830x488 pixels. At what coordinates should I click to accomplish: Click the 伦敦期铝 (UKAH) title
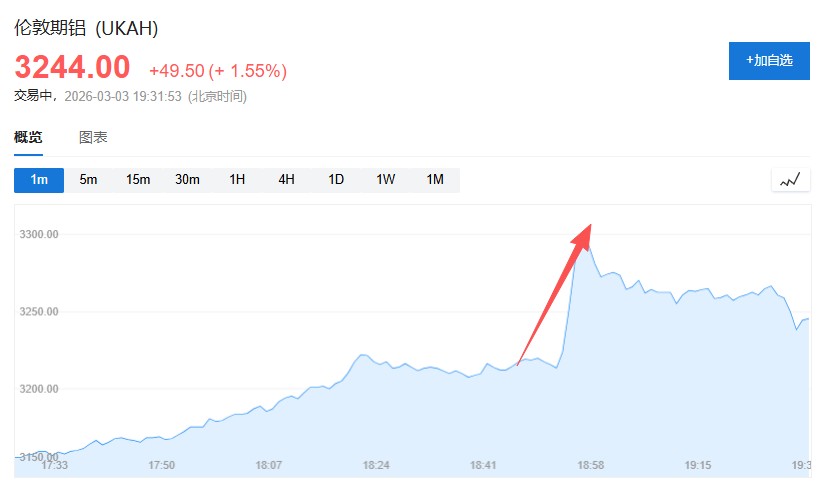click(86, 27)
